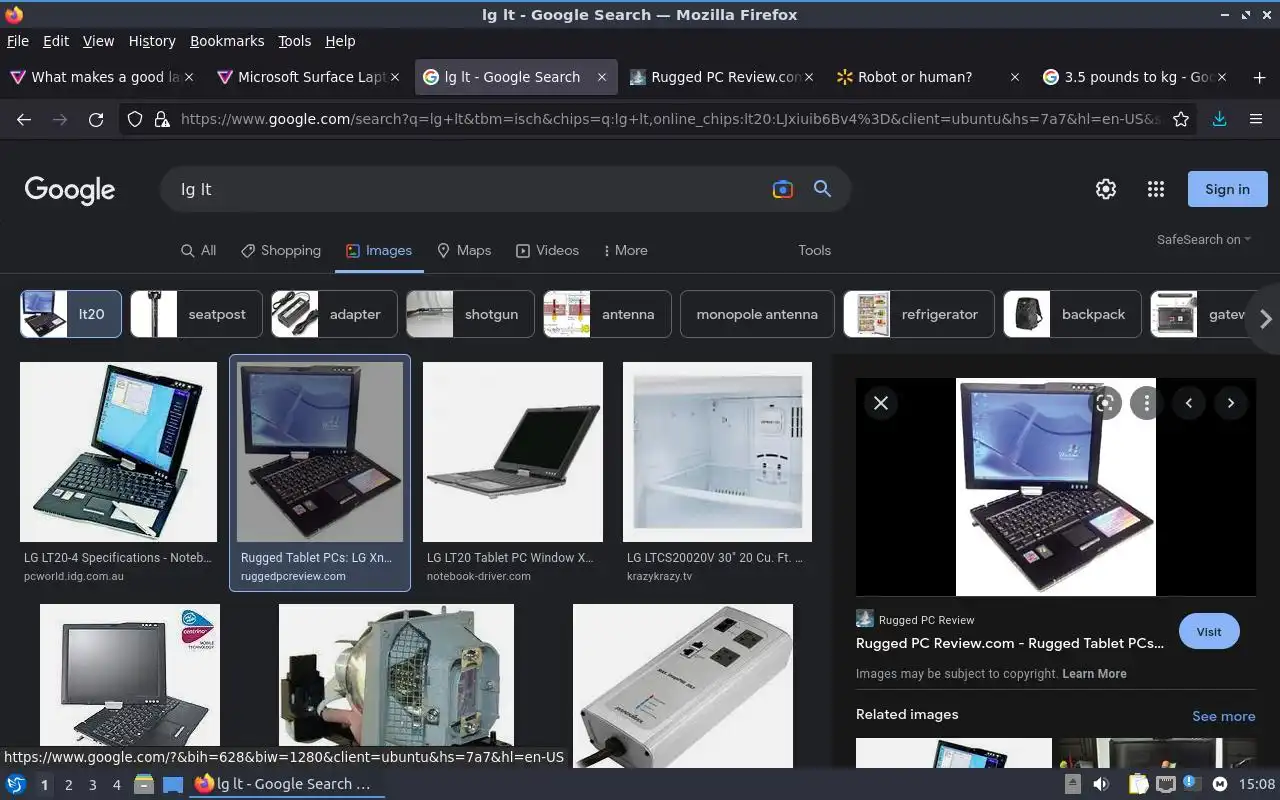Expand the More search options
The image size is (1280, 800).
click(625, 250)
